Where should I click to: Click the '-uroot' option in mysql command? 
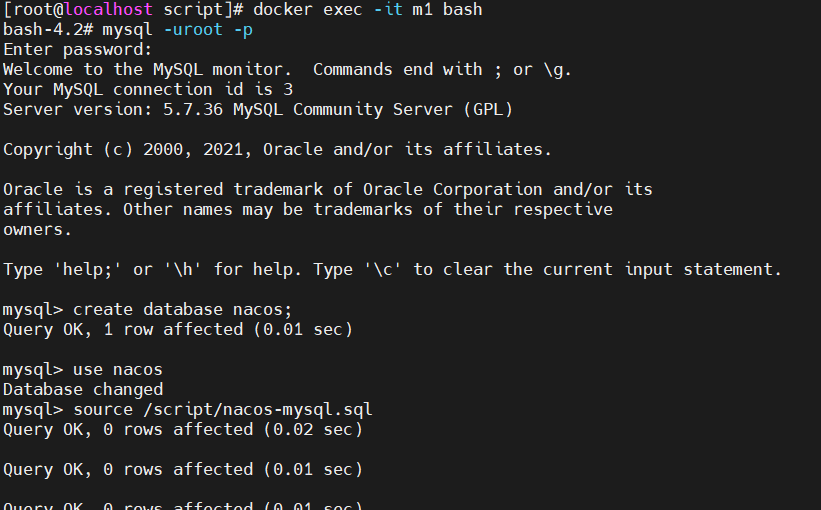point(193,30)
